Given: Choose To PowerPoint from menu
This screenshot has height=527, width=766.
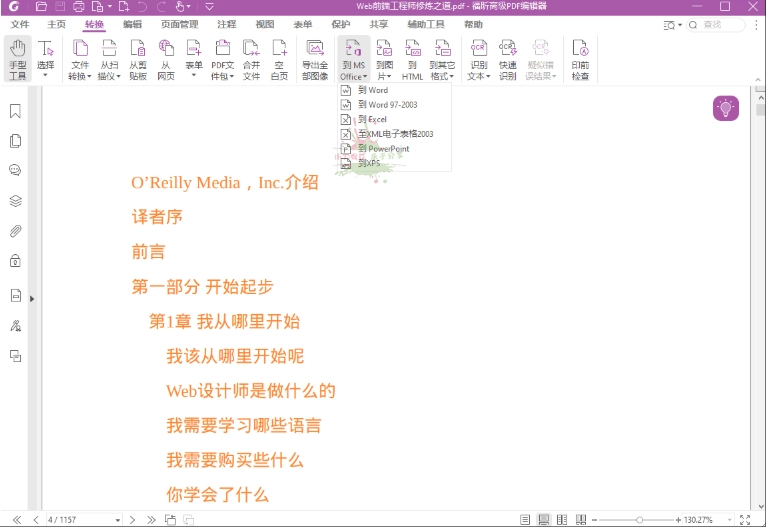Looking at the screenshot, I should (394, 148).
